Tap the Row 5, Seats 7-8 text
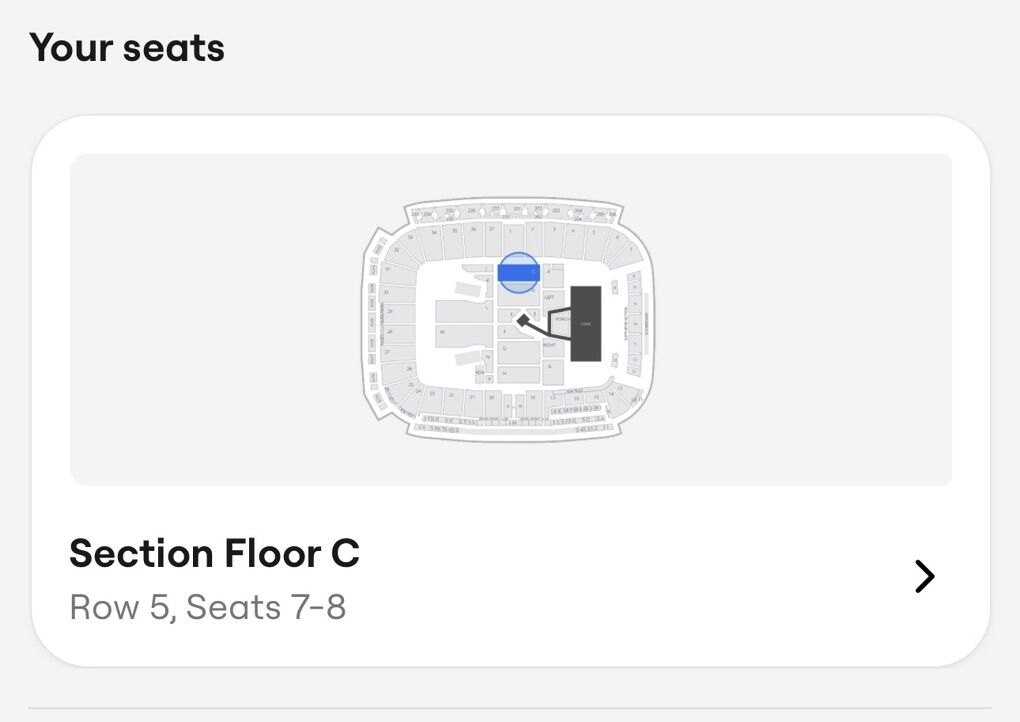The width and height of the screenshot is (1020, 722). click(208, 607)
